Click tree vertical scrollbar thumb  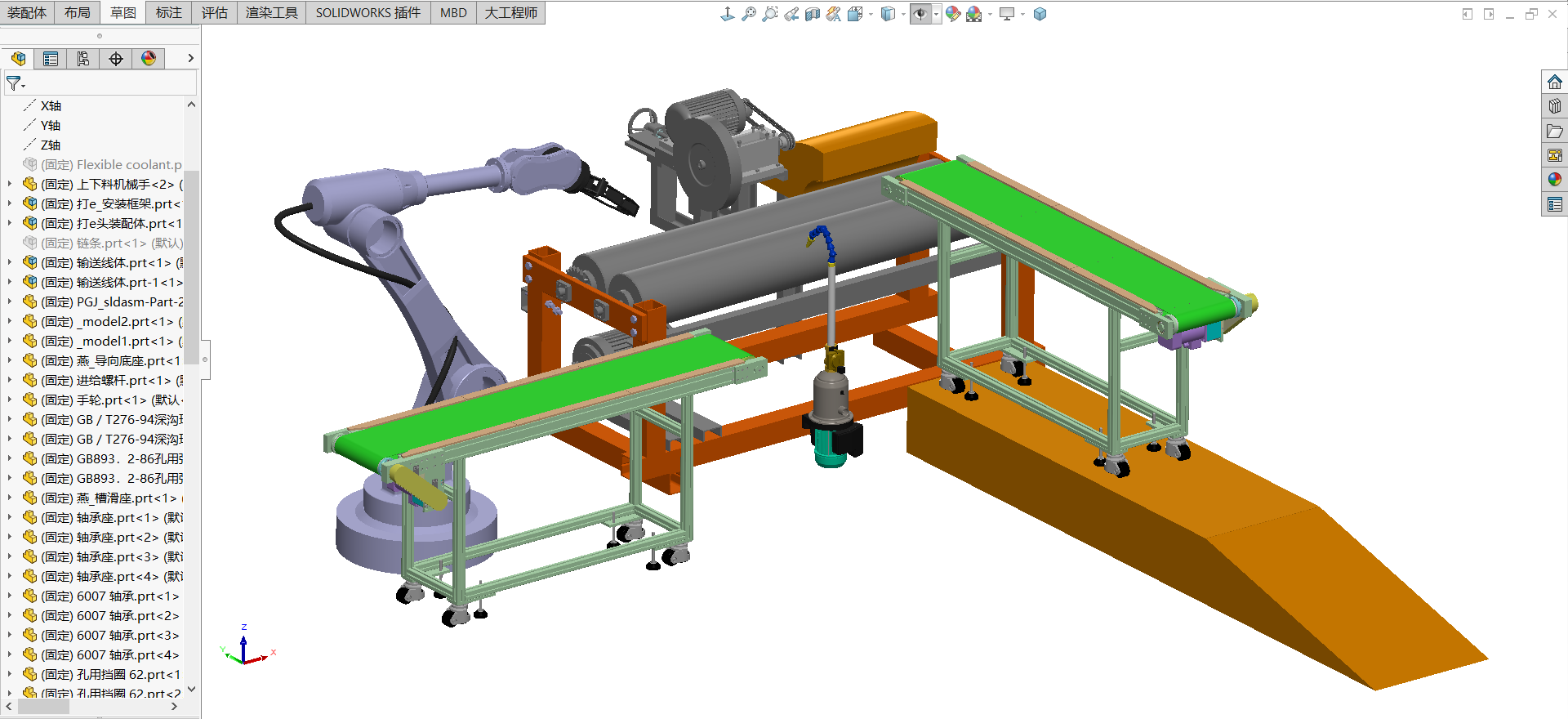coord(191,268)
